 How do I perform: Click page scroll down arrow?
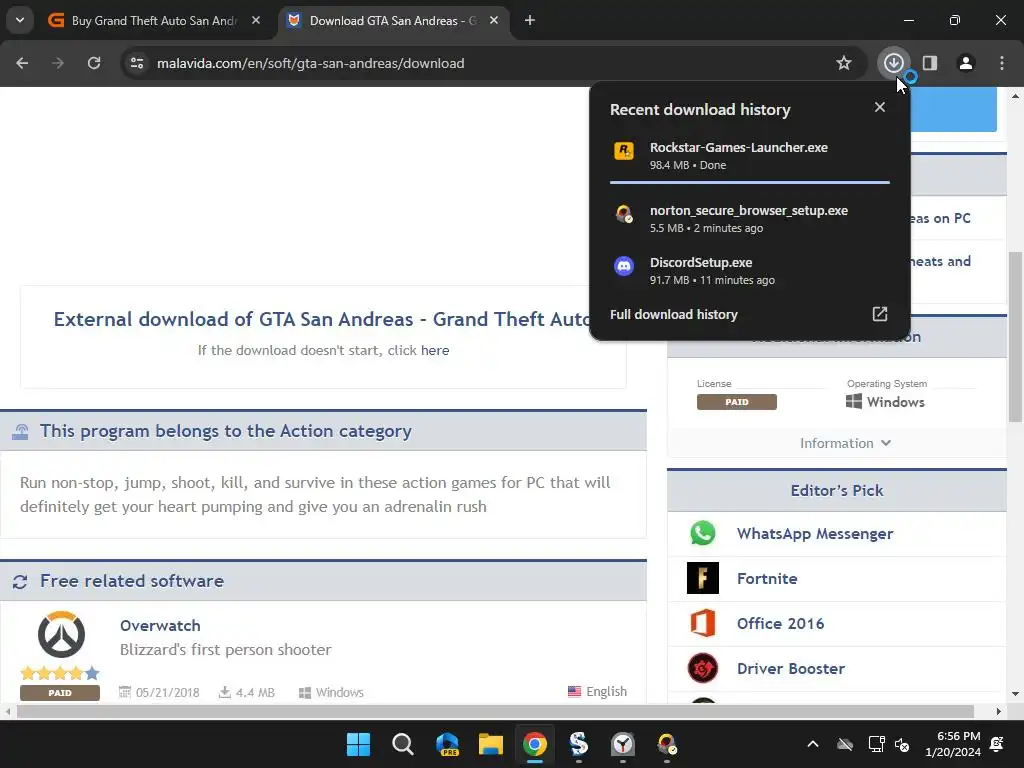click(1015, 694)
